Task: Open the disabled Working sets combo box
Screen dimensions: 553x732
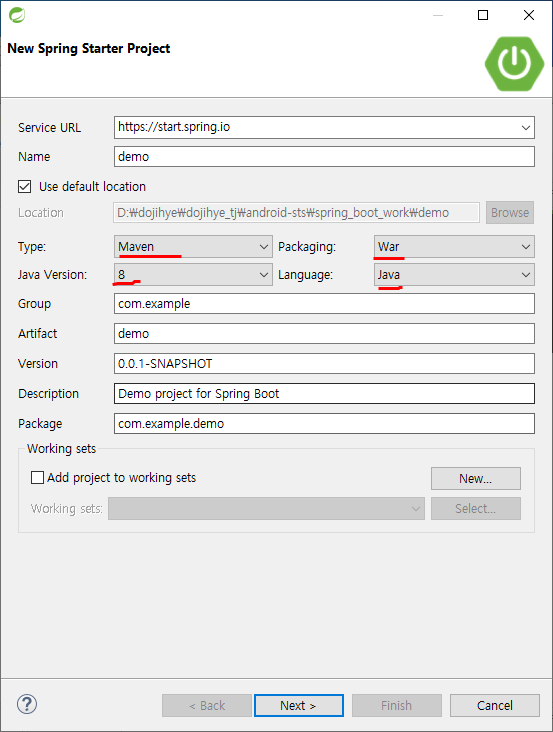Action: click(x=266, y=508)
